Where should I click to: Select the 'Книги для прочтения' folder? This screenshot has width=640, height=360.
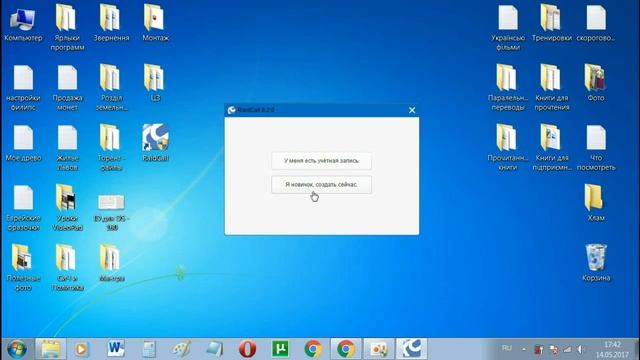coord(551,88)
